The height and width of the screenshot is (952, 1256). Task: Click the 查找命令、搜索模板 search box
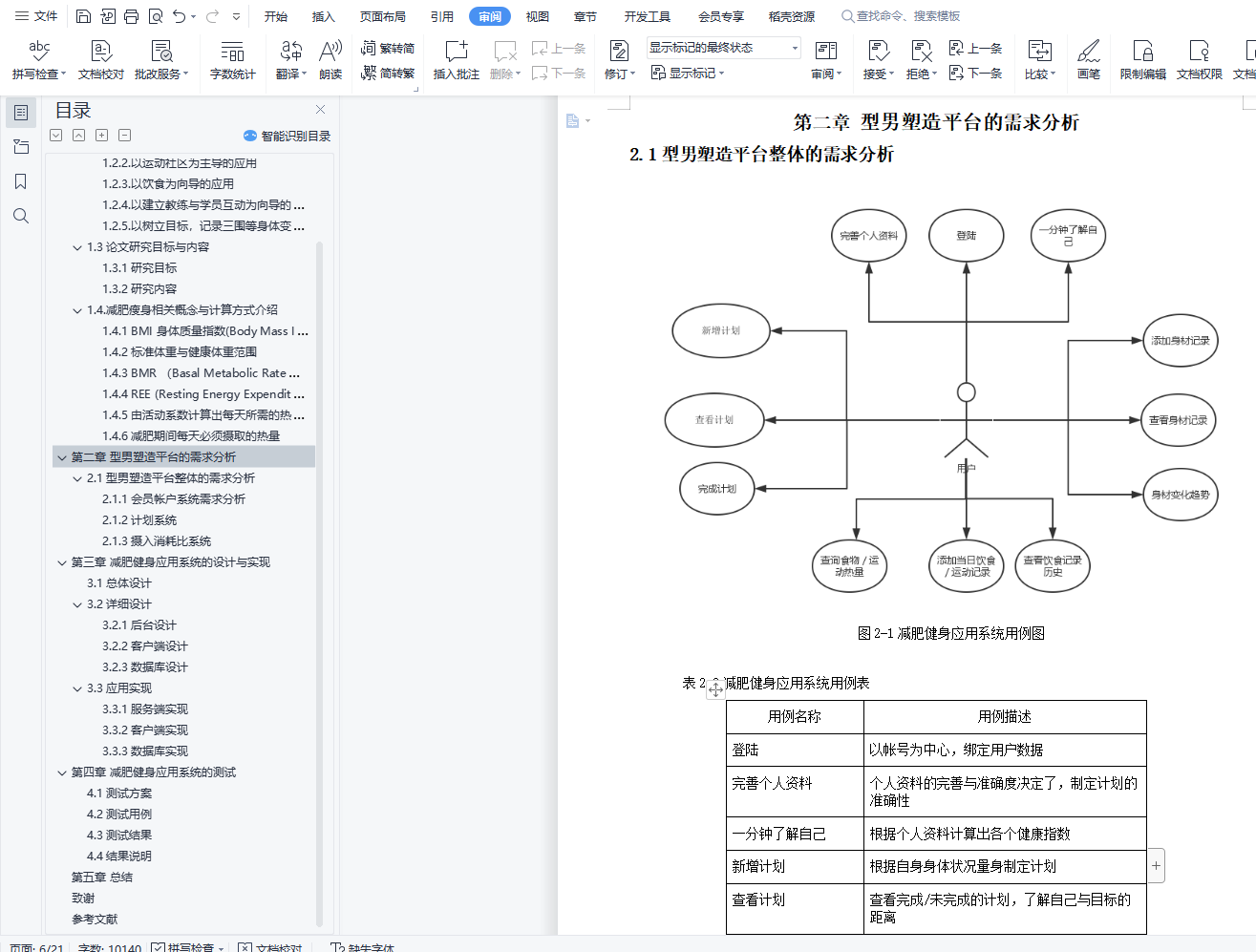(x=901, y=16)
